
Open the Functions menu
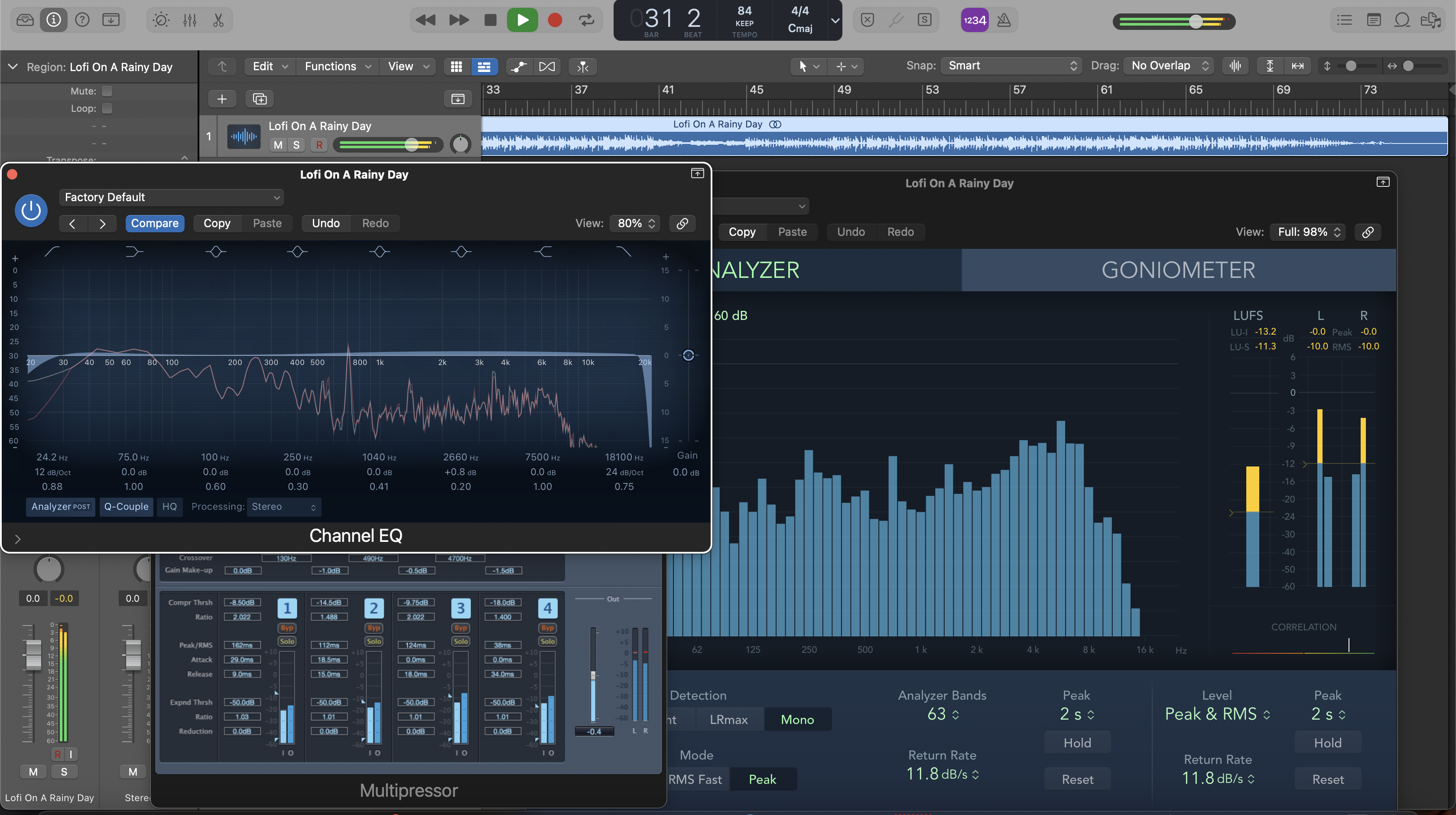point(338,67)
